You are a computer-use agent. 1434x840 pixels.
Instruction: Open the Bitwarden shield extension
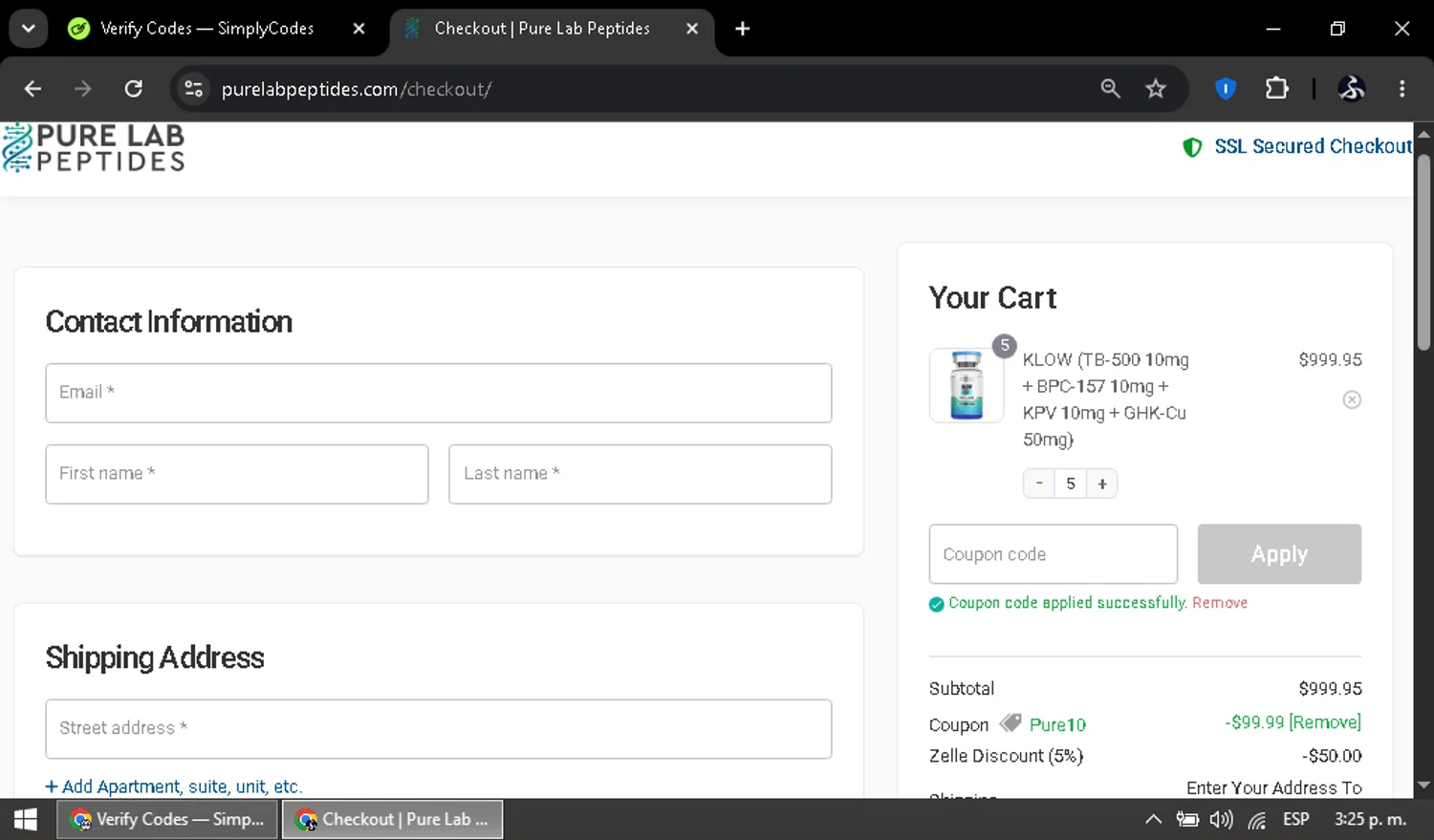pos(1226,89)
